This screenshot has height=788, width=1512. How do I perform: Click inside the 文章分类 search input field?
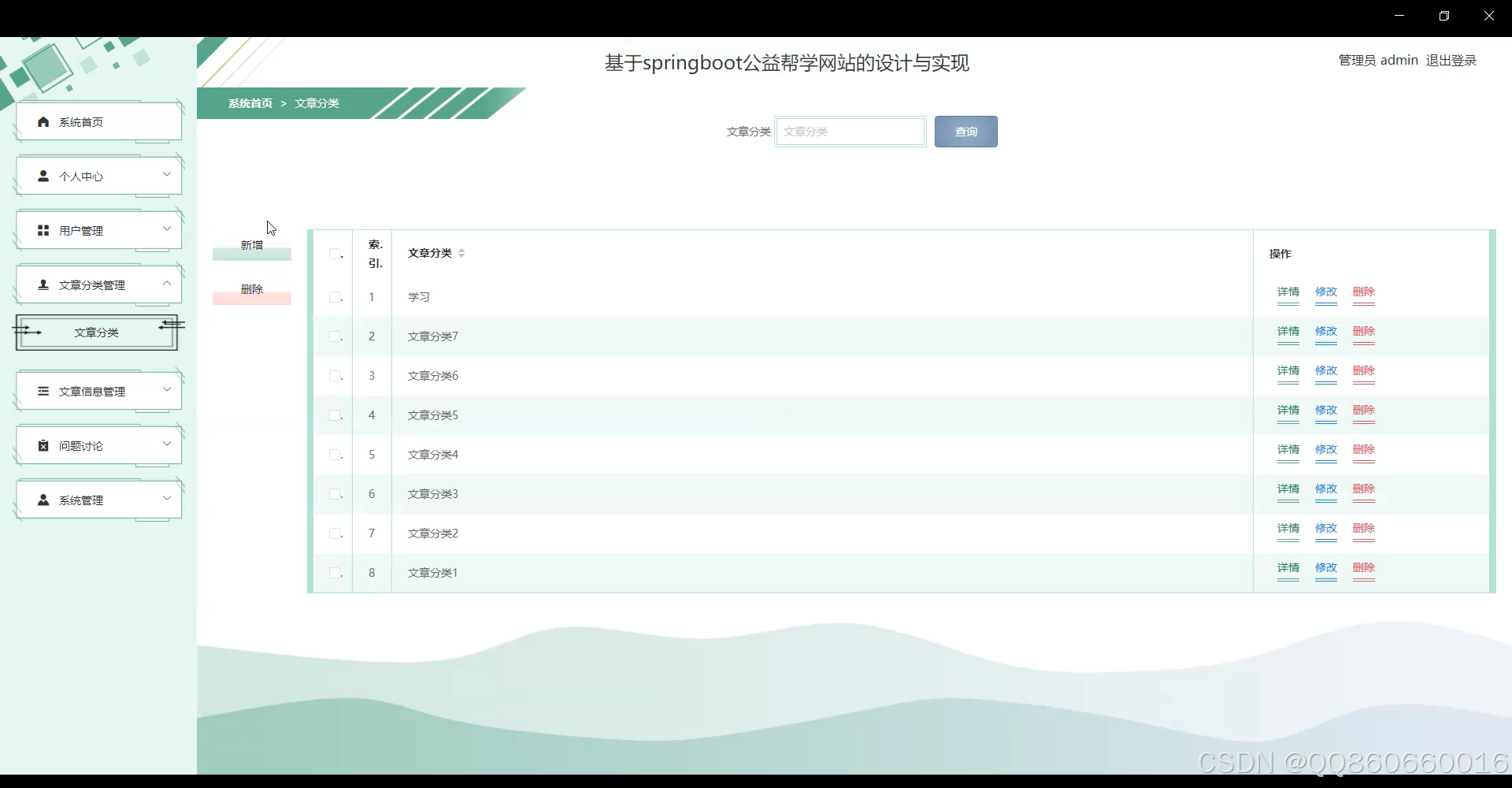coord(850,131)
